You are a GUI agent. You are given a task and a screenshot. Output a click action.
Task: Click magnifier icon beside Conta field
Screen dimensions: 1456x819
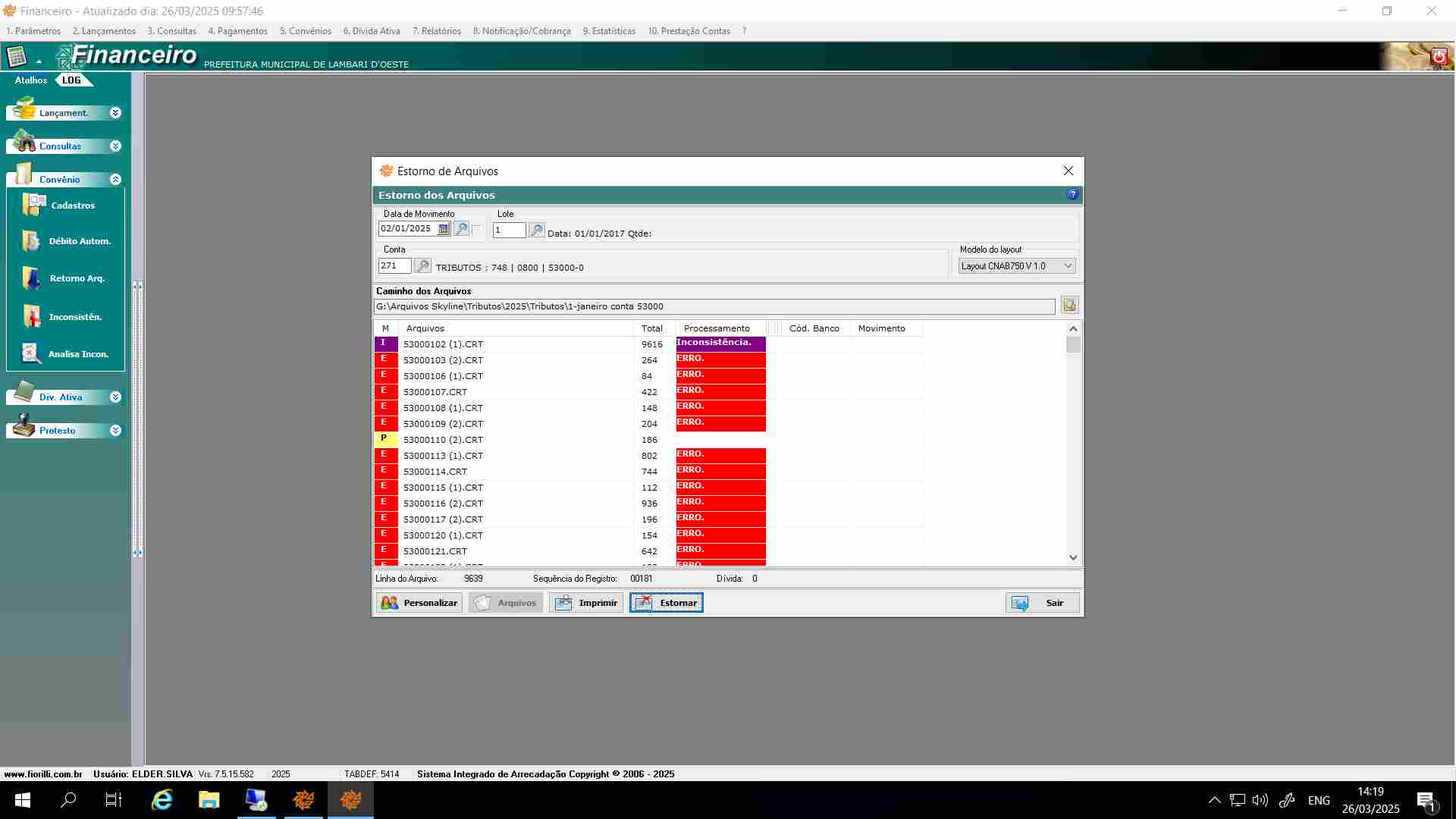(423, 266)
